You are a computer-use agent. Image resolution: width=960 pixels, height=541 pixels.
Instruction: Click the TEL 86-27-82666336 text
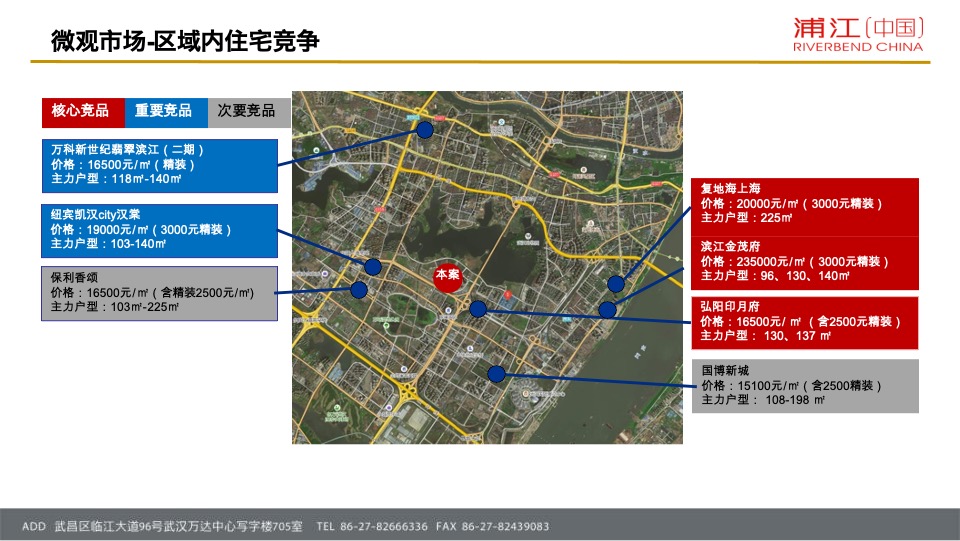[x=372, y=526]
